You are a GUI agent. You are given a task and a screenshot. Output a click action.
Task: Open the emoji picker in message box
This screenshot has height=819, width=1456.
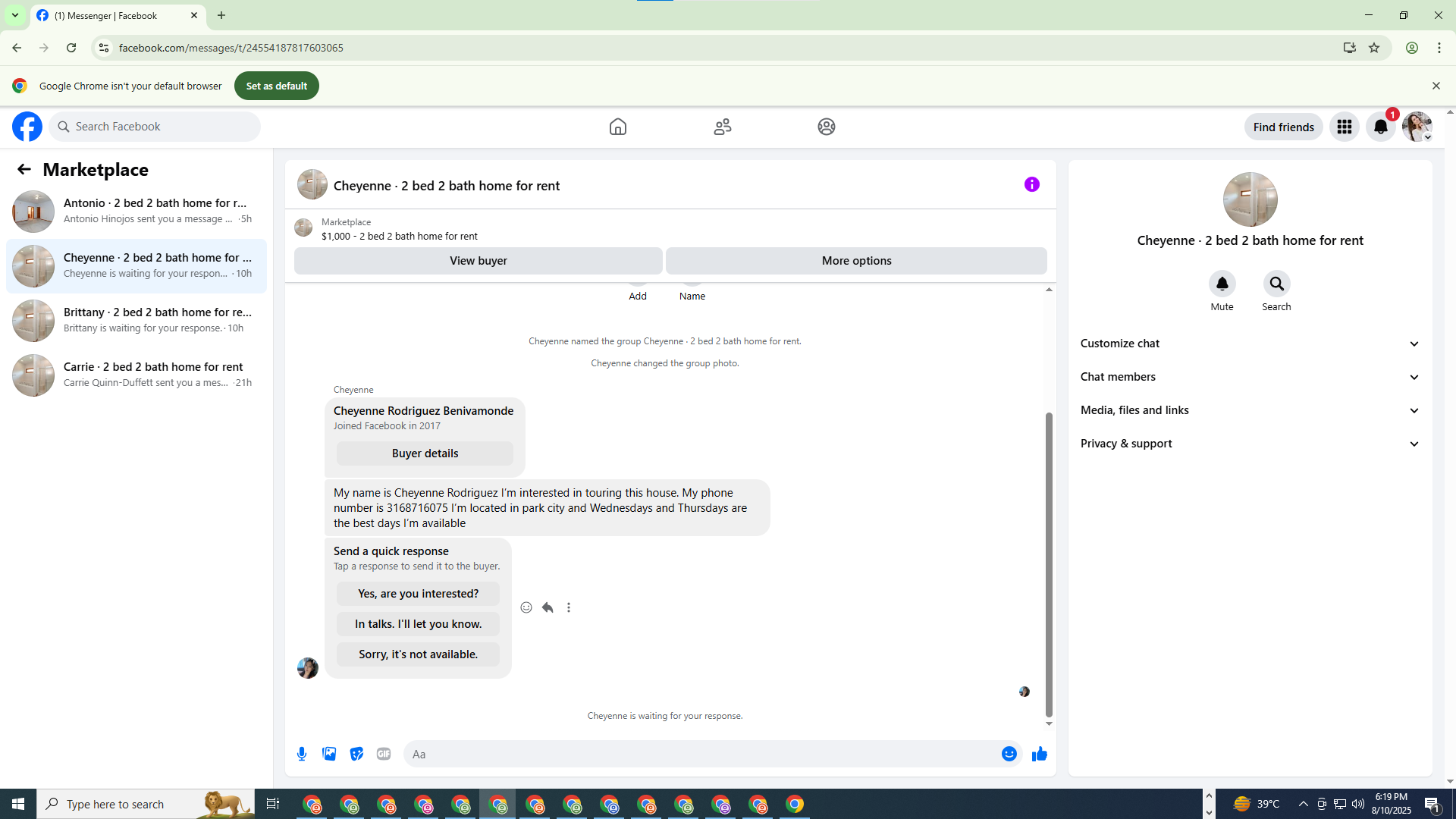coord(1009,754)
